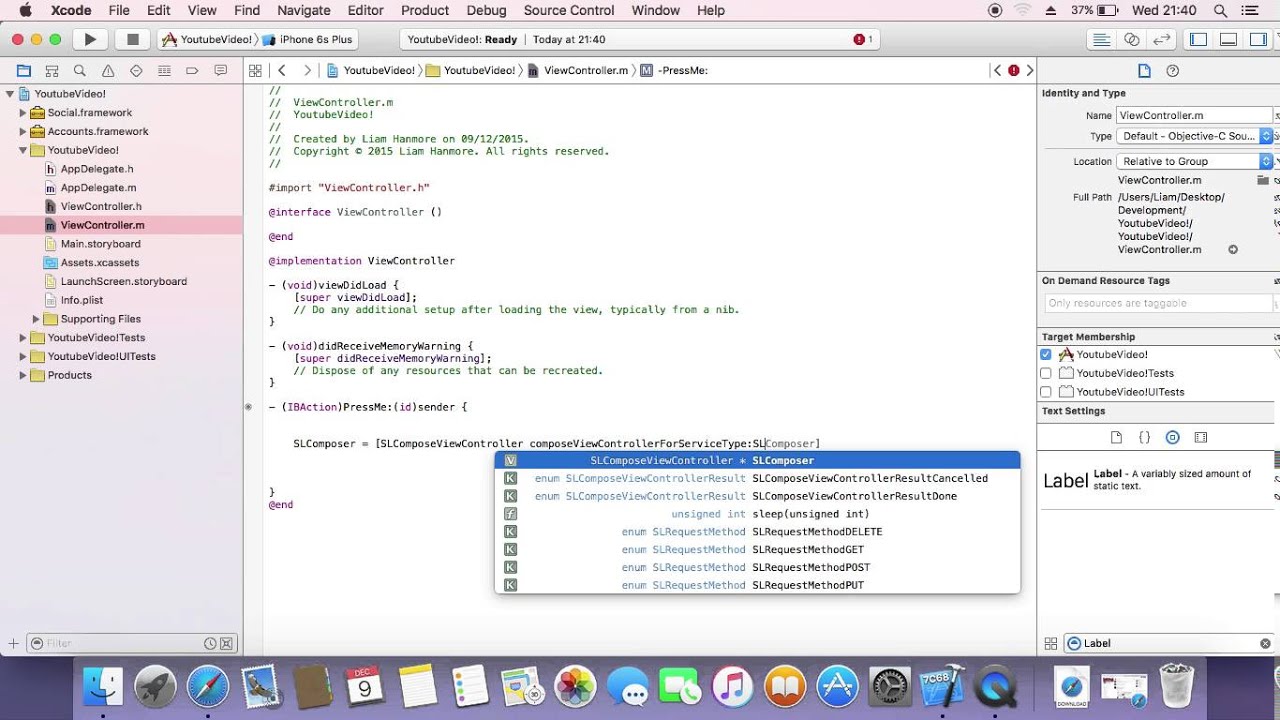The width and height of the screenshot is (1280, 720).
Task: Open the Issue navigator warning icon
Action: pos(108,71)
